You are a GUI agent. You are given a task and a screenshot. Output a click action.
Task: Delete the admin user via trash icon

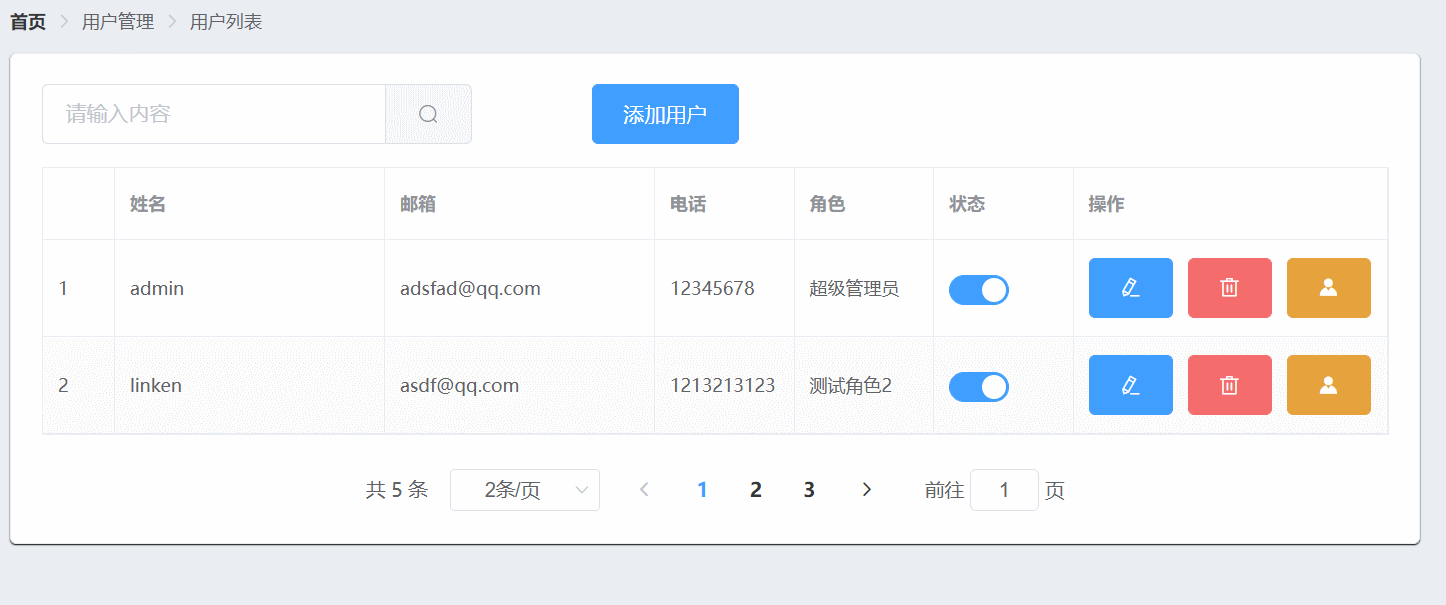(x=1229, y=288)
